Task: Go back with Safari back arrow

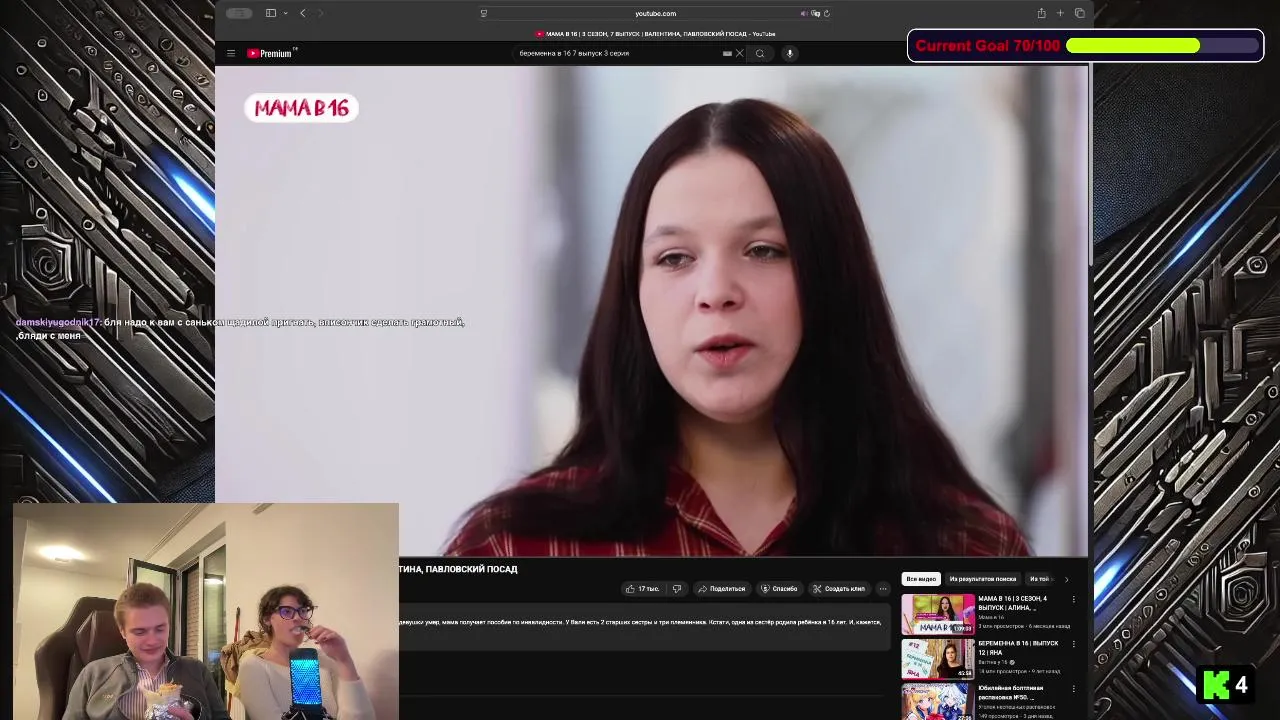Action: pos(303,13)
